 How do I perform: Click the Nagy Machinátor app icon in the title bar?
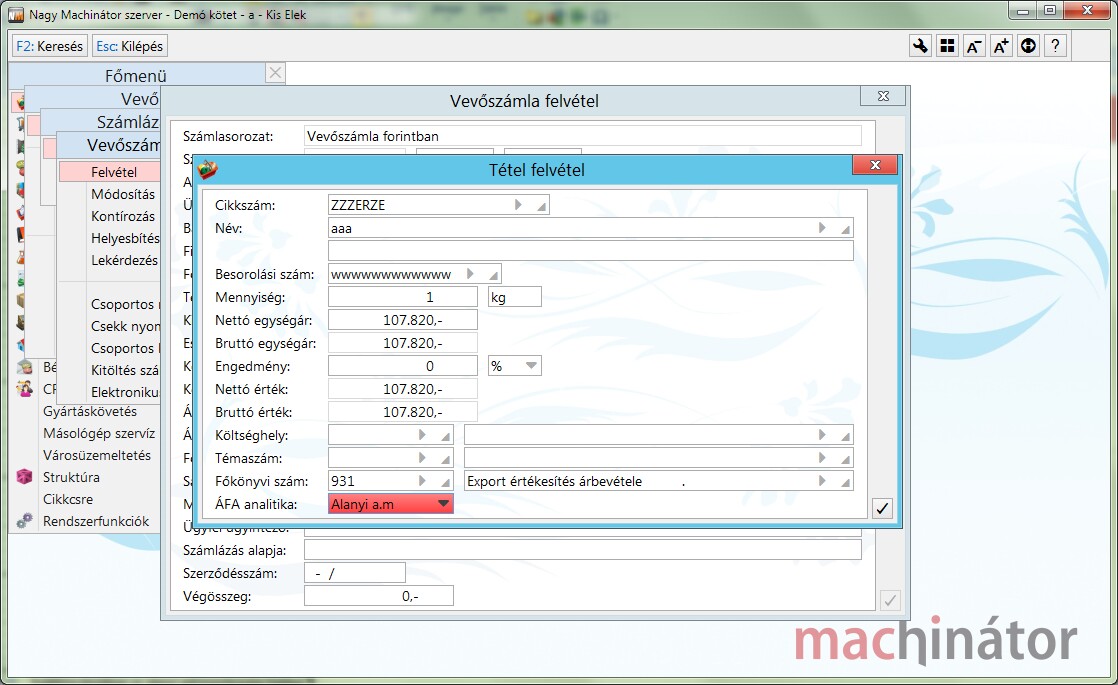[x=16, y=14]
